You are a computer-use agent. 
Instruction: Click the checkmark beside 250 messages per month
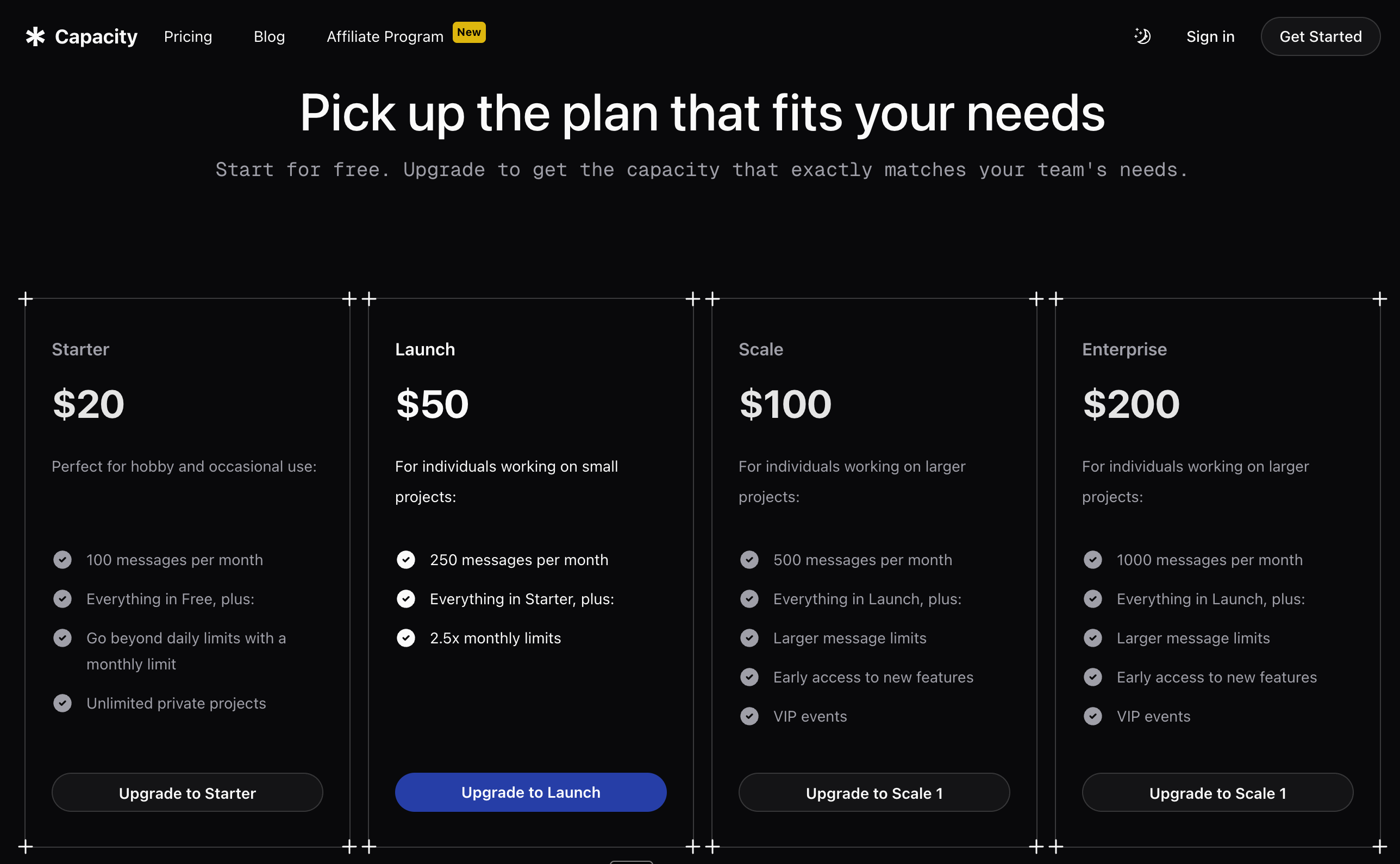pos(406,560)
